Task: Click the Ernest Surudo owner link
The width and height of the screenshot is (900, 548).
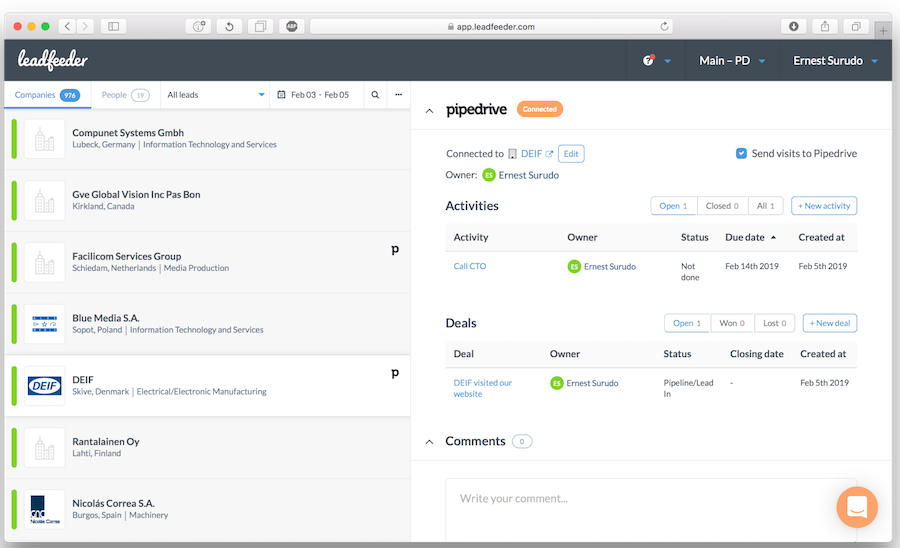Action: (528, 175)
